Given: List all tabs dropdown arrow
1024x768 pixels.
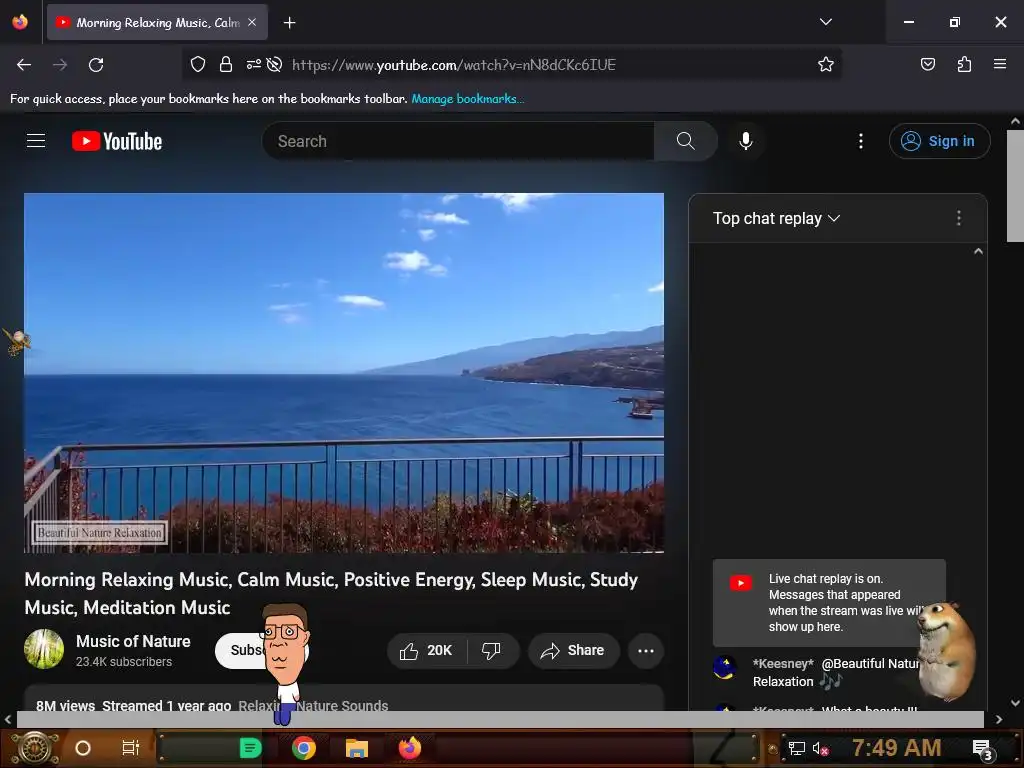Looking at the screenshot, I should point(825,22).
